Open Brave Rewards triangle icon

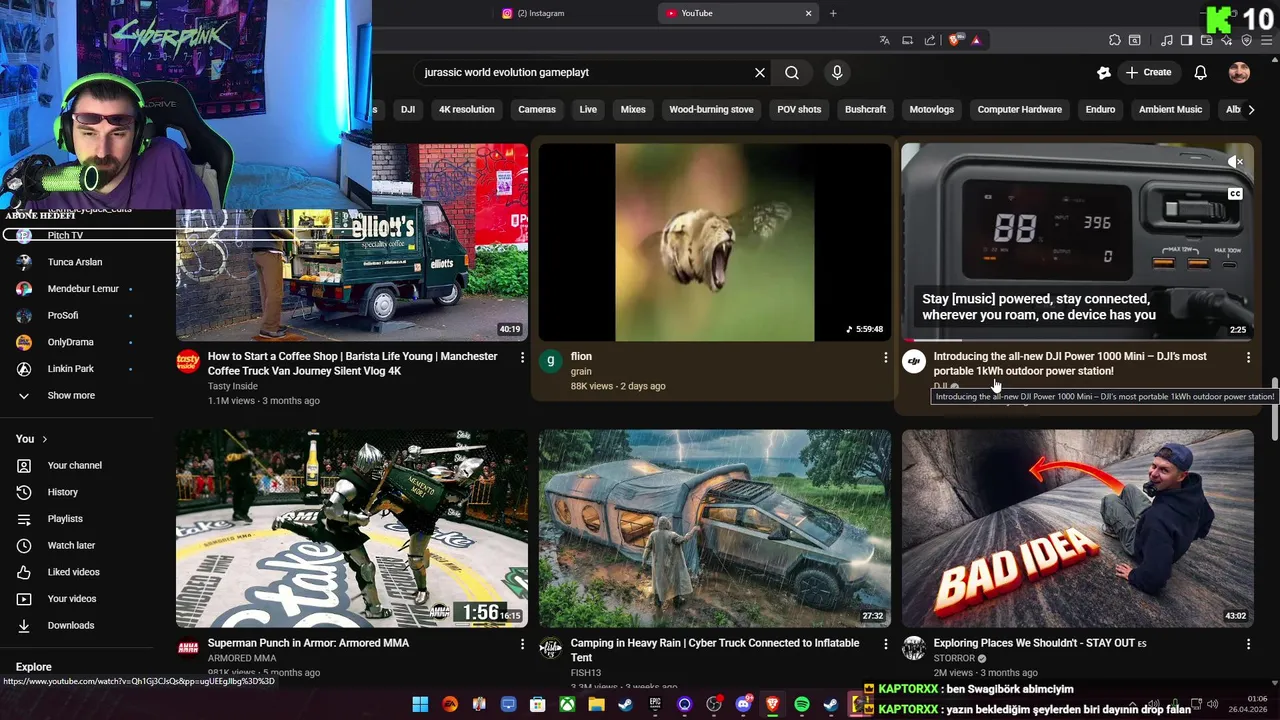coord(976,40)
